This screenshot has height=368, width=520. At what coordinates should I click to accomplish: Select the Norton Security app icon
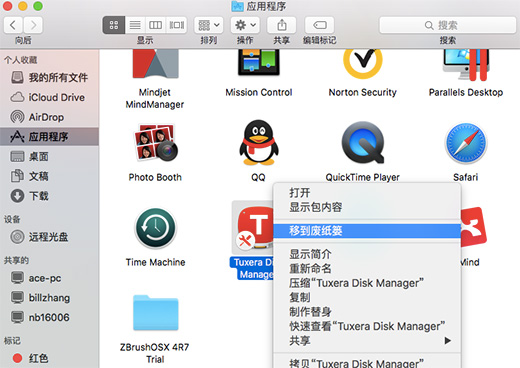(x=363, y=63)
